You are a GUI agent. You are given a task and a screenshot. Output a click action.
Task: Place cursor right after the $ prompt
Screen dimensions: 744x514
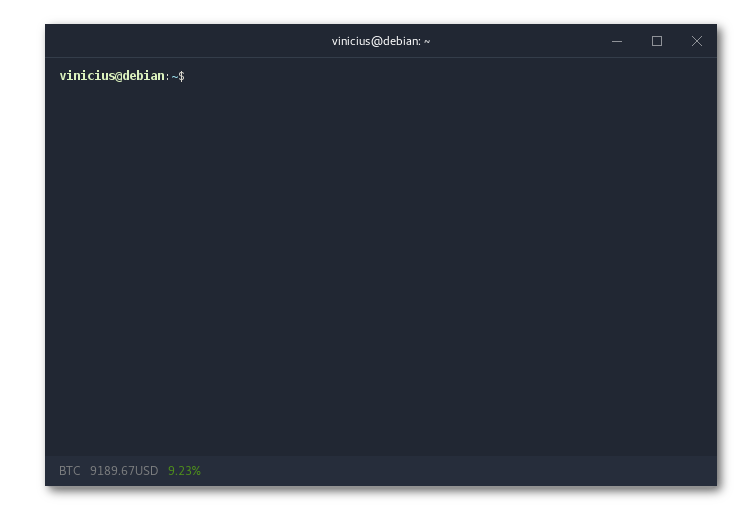(189, 76)
